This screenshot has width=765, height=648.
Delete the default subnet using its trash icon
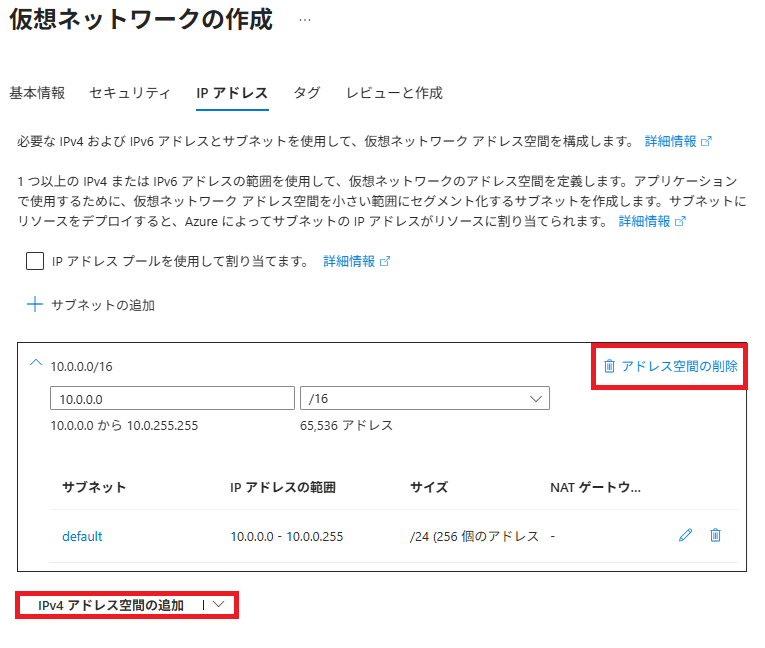pyautogui.click(x=715, y=535)
